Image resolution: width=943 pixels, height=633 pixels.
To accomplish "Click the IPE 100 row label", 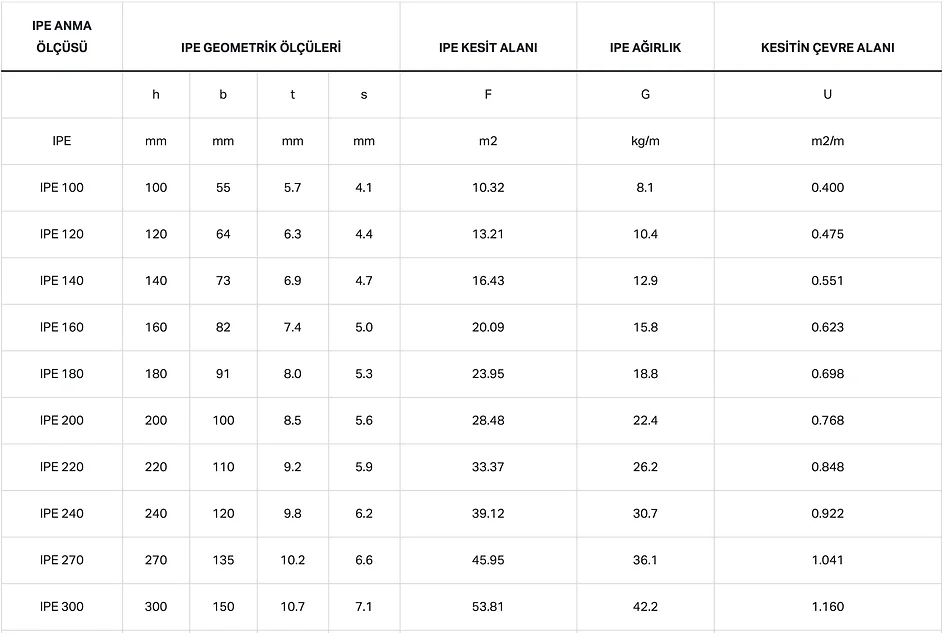I will click(x=61, y=188).
